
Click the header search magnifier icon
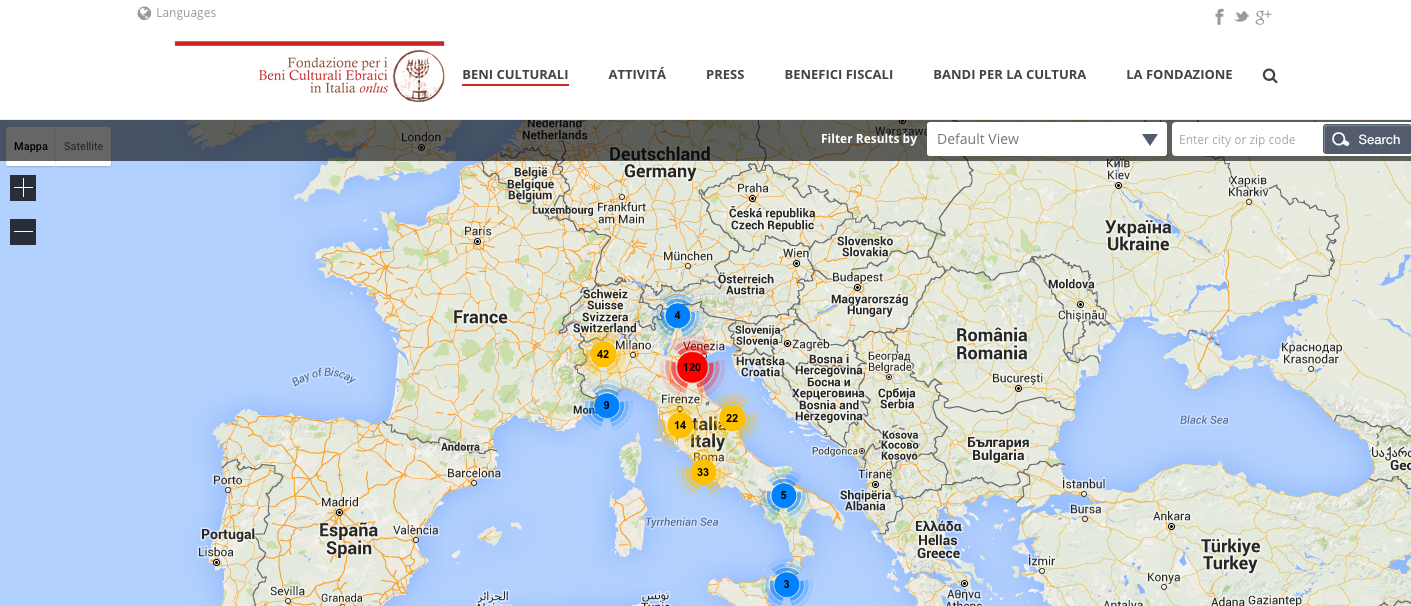[1270, 75]
